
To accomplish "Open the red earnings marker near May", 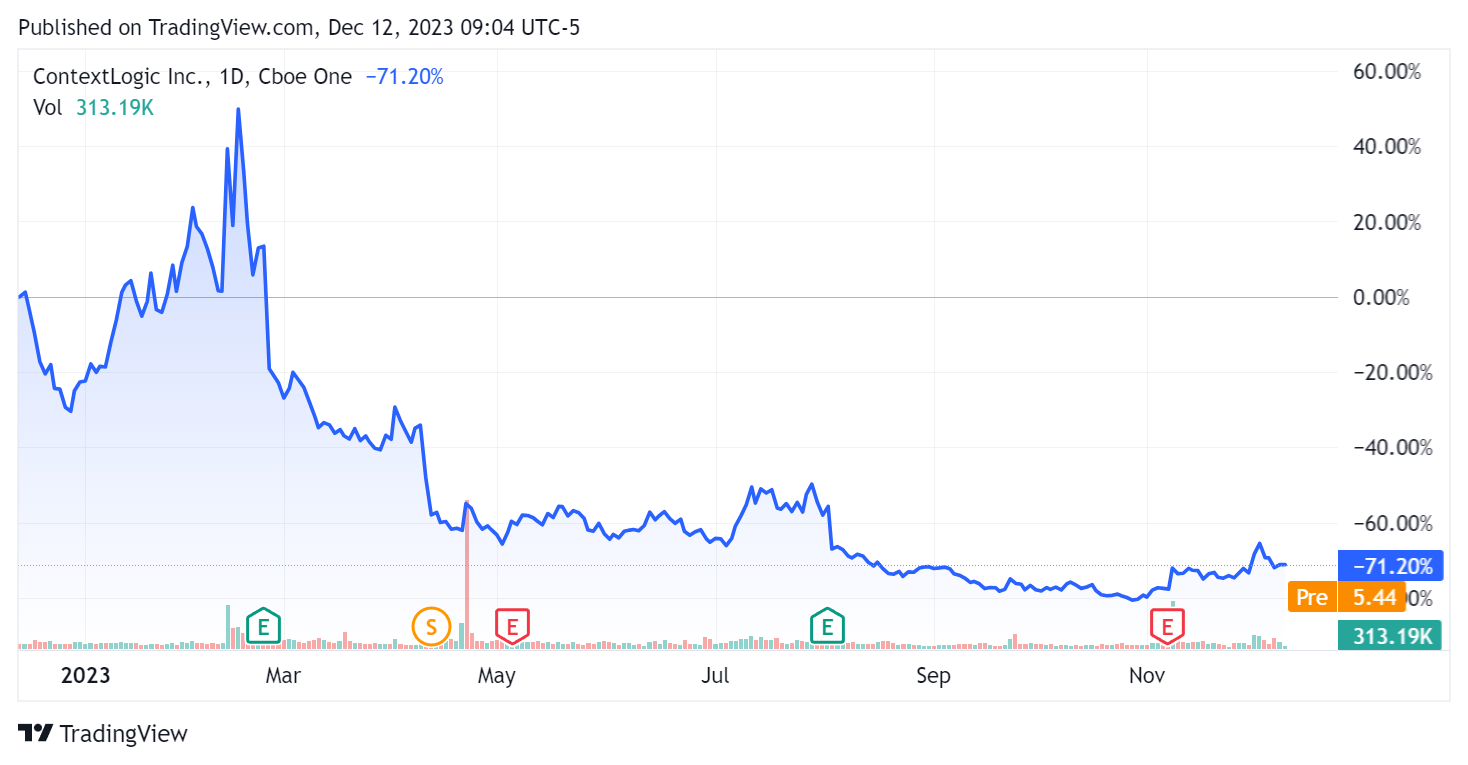I will [x=513, y=626].
